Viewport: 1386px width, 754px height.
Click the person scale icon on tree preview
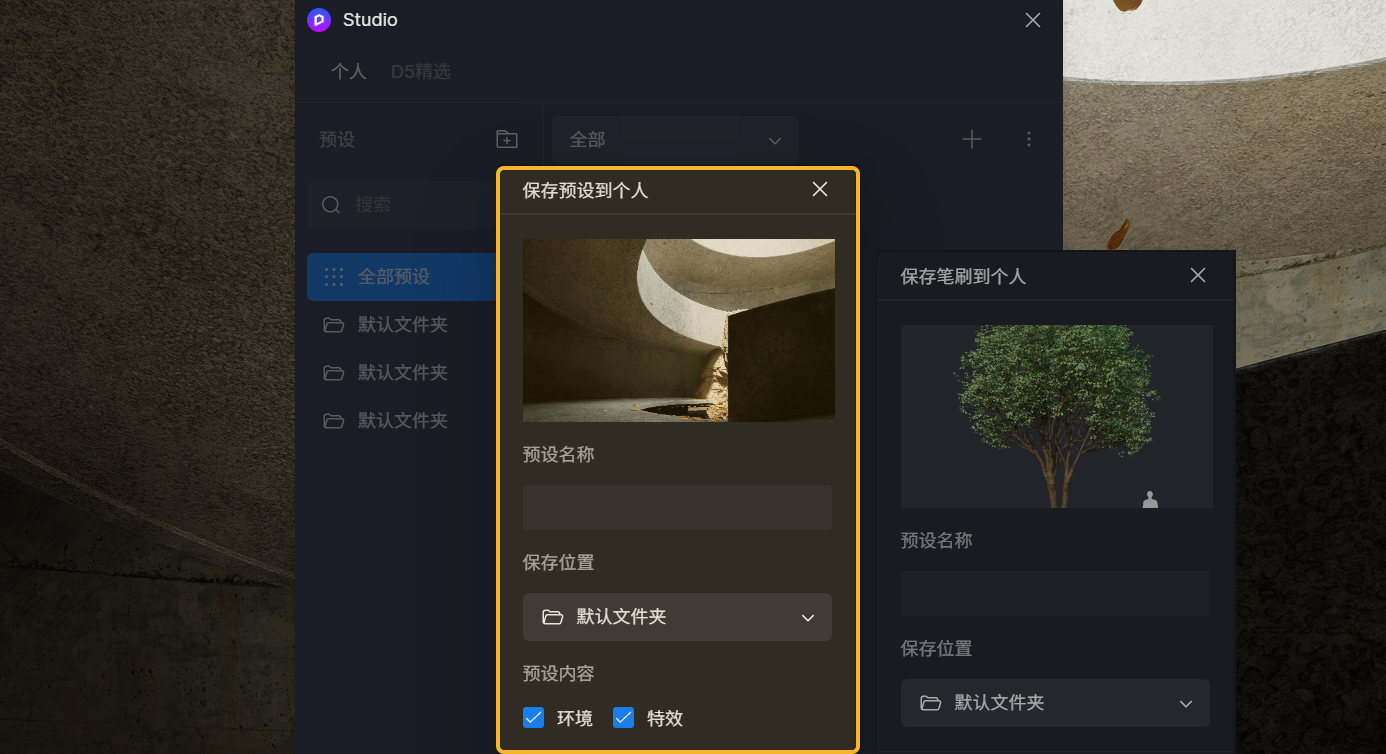(x=1150, y=499)
